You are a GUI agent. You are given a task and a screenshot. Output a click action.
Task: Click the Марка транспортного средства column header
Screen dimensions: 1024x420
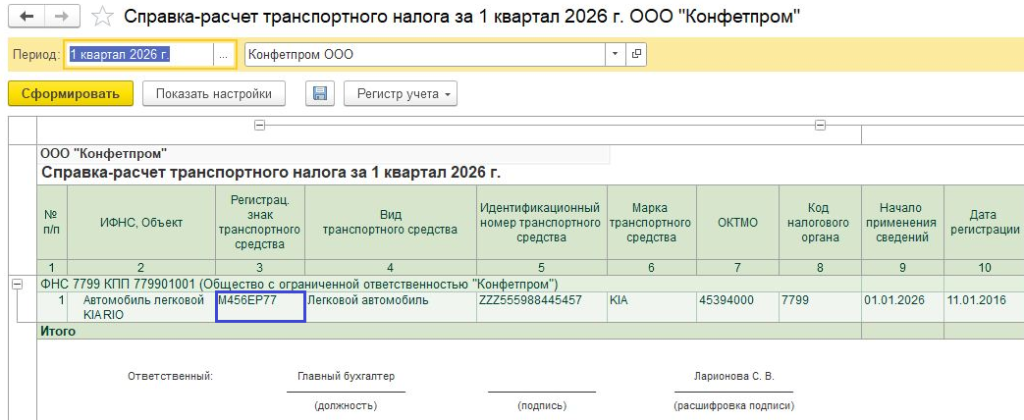(652, 223)
